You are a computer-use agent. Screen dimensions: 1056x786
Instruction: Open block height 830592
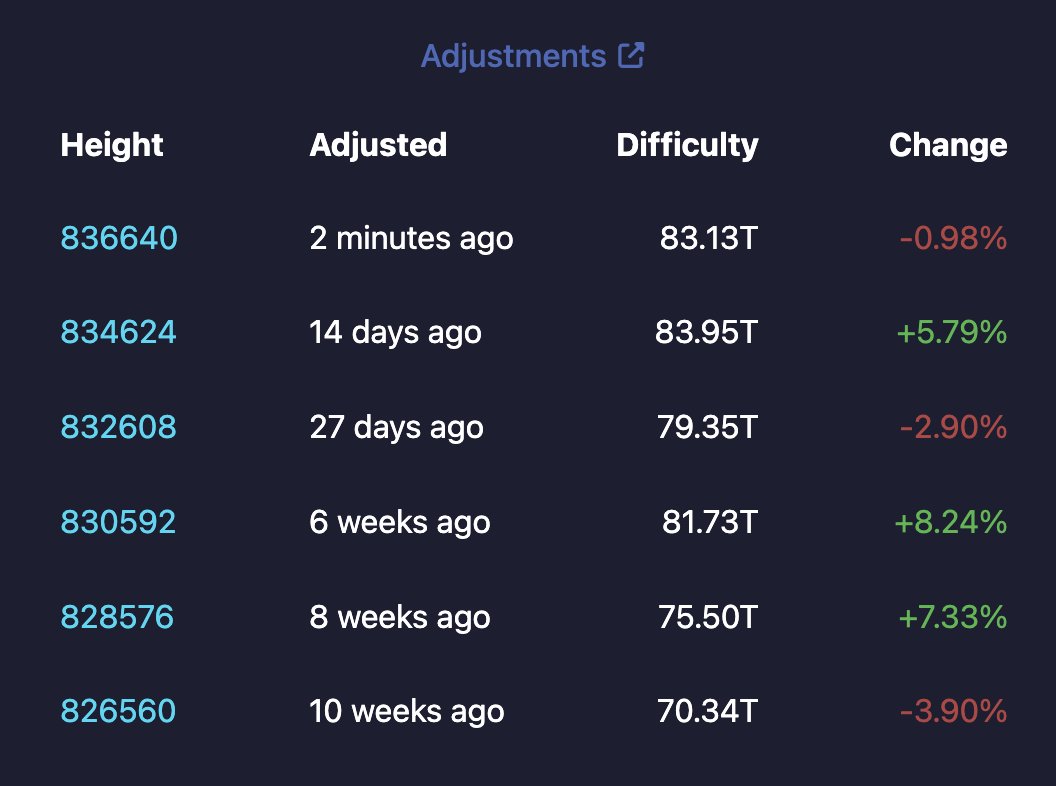119,522
